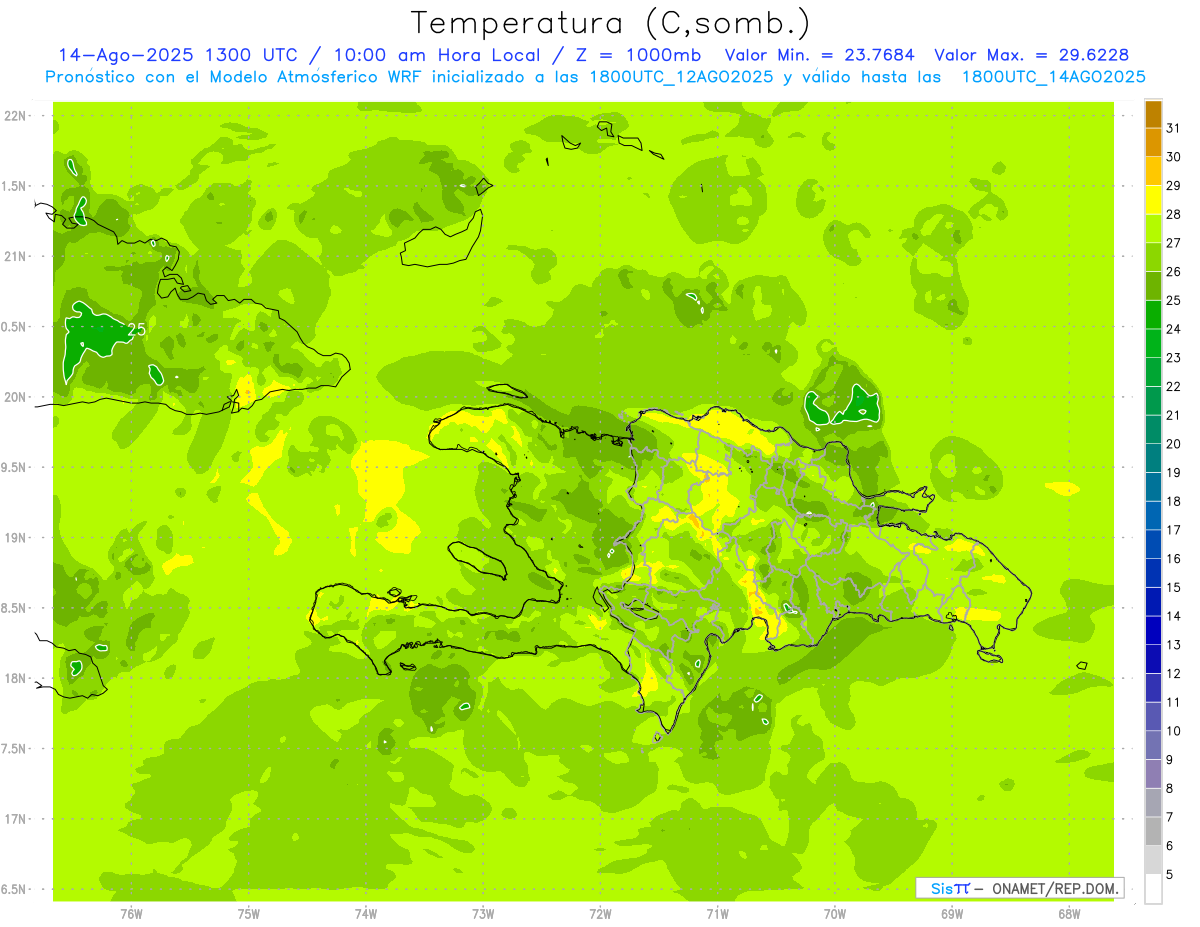Click the "21N" latitude label
Image resolution: width=1200 pixels, height=927 pixels.
click(x=14, y=257)
